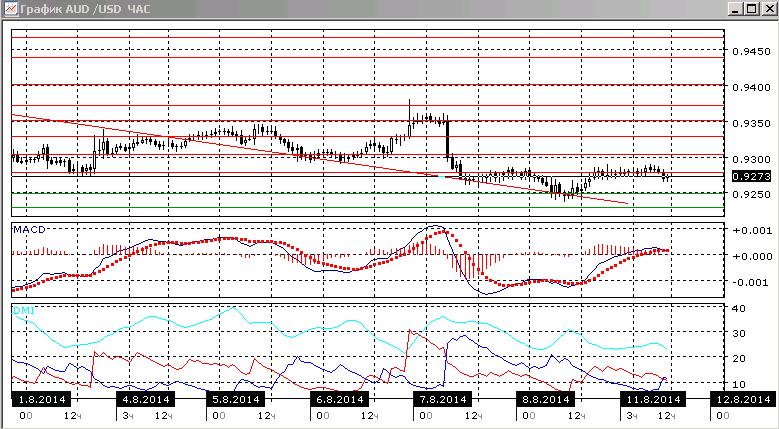Close the AUD/USD chart window

click(768, 8)
